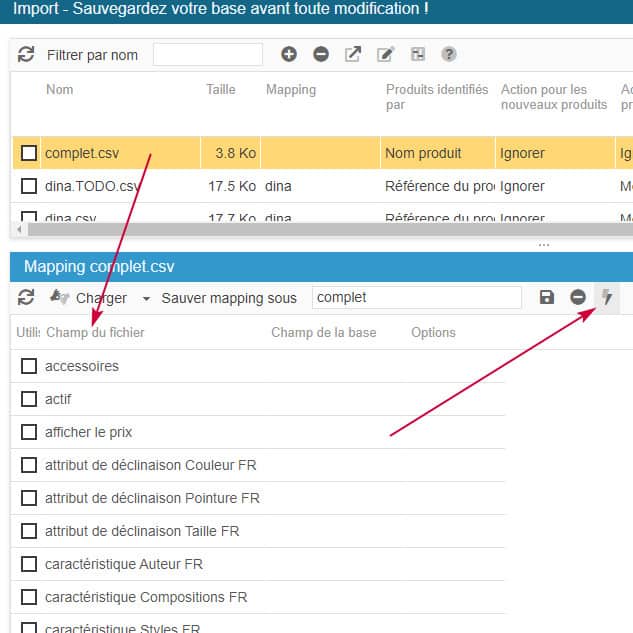Screen dimensions: 633x633
Task: Click the external link arrow icon
Action: point(353,55)
